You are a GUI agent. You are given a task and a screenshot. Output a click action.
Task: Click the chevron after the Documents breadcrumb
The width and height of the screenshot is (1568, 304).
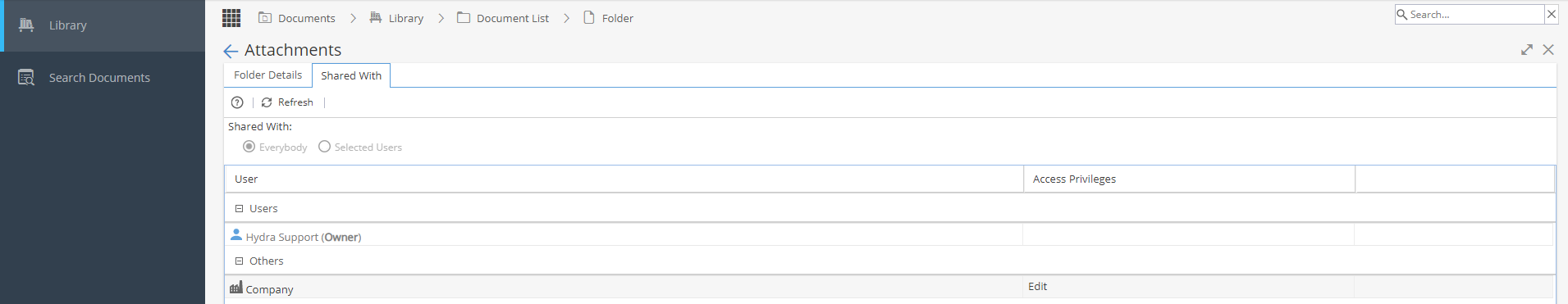coord(354,18)
